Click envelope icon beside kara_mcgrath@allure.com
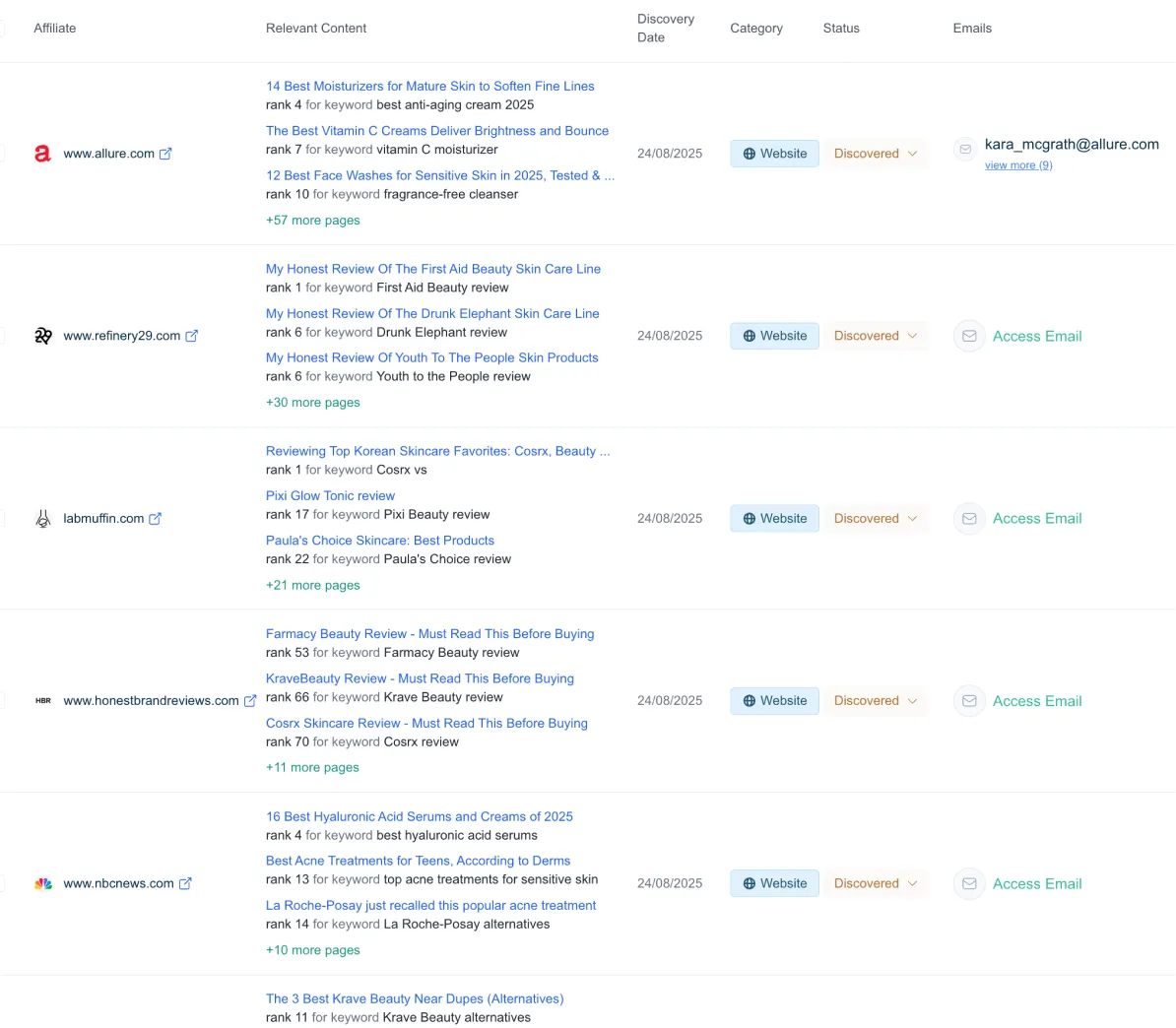Screen dimensions: 1176x1028 click(965, 150)
